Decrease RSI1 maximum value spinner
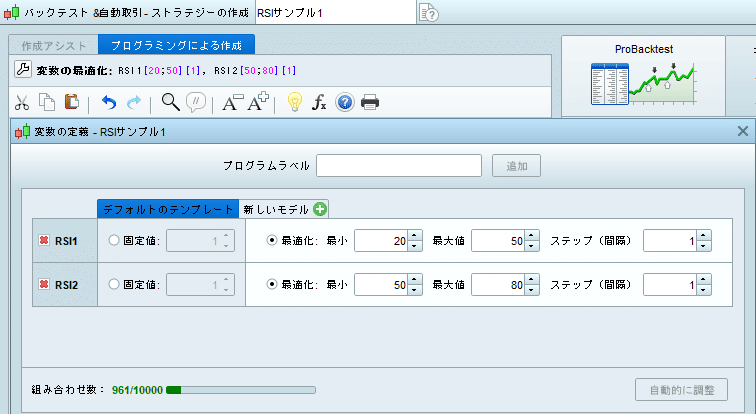 click(x=532, y=246)
